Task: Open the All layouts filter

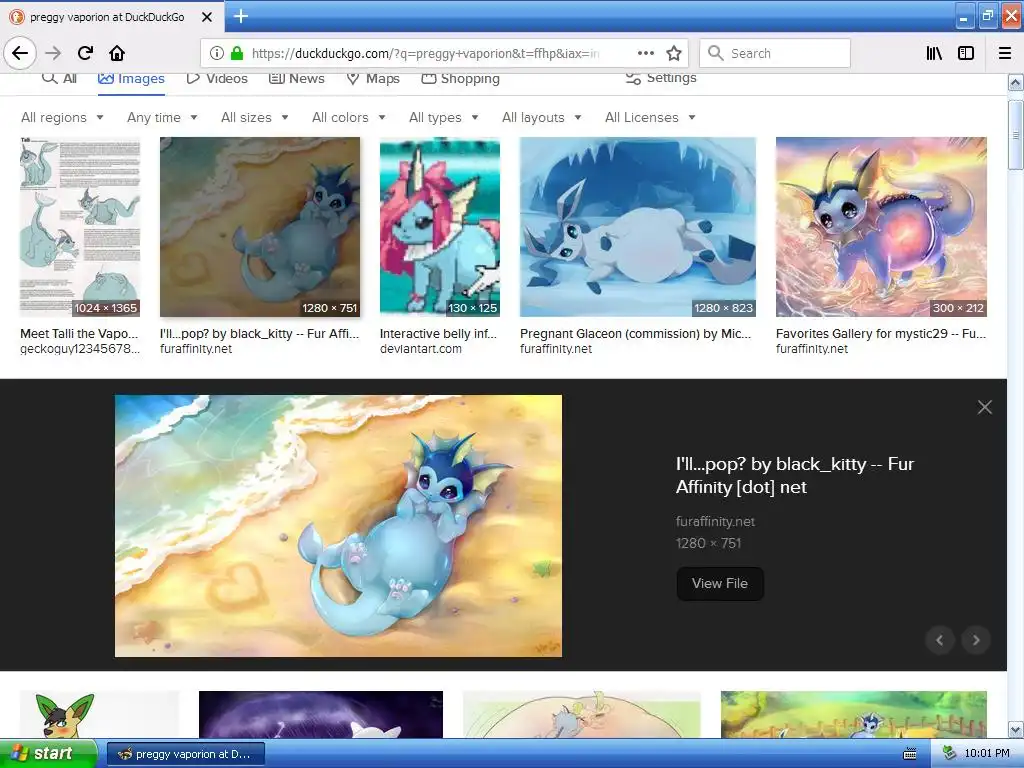Action: click(x=542, y=118)
